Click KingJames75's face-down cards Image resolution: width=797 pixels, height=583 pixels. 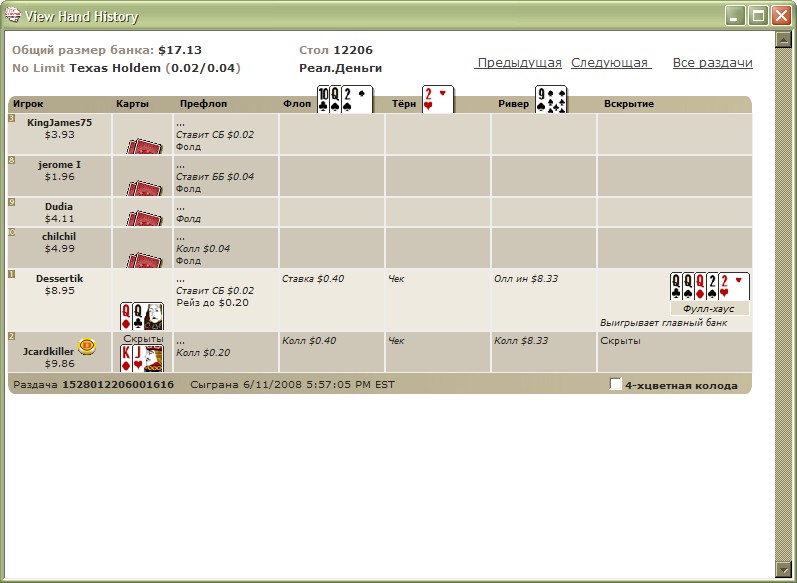[x=143, y=145]
